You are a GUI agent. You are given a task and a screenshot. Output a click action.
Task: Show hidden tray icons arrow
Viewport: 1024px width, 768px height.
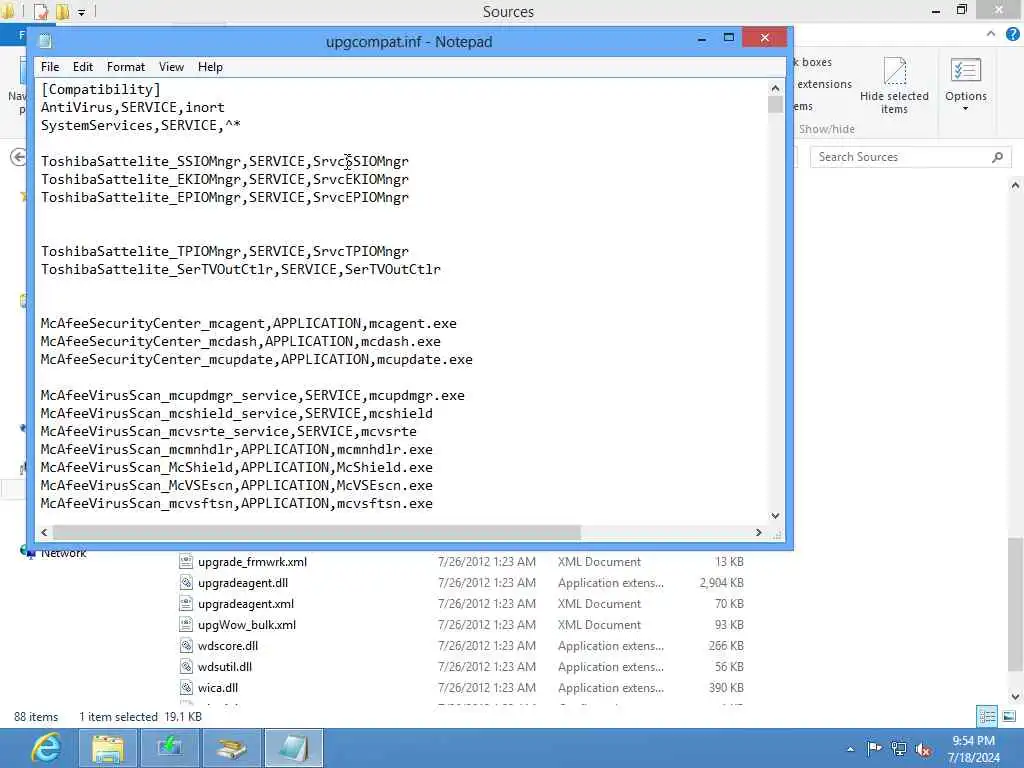850,749
